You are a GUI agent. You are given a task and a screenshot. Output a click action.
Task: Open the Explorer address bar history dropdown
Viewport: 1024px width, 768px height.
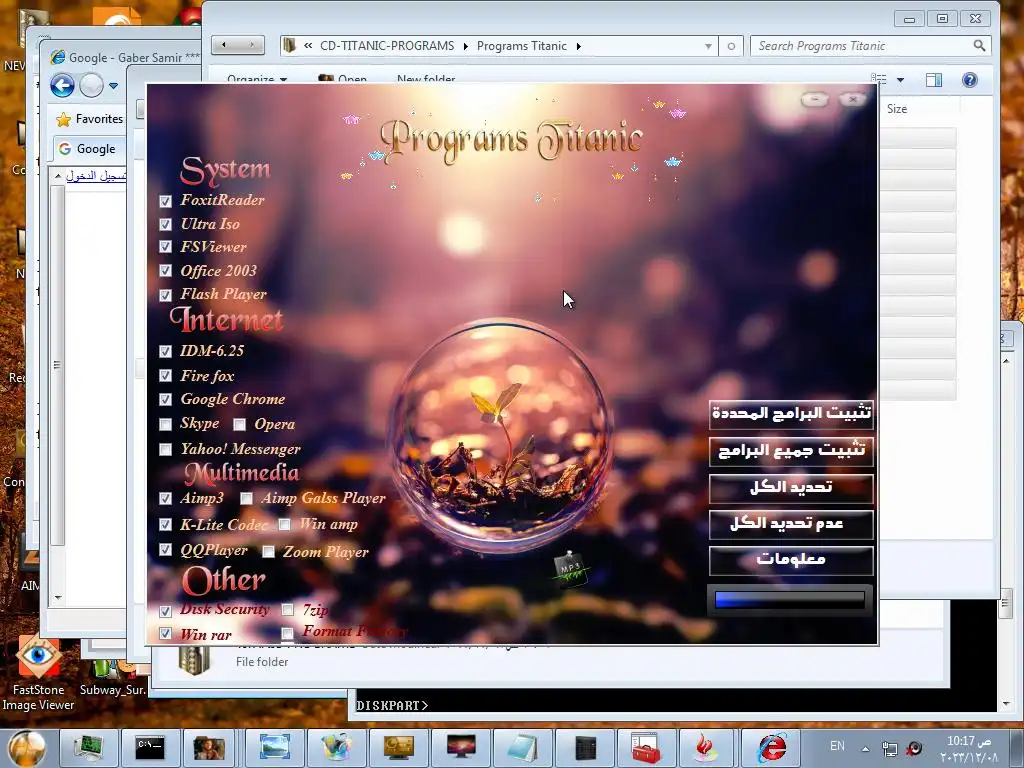708,46
